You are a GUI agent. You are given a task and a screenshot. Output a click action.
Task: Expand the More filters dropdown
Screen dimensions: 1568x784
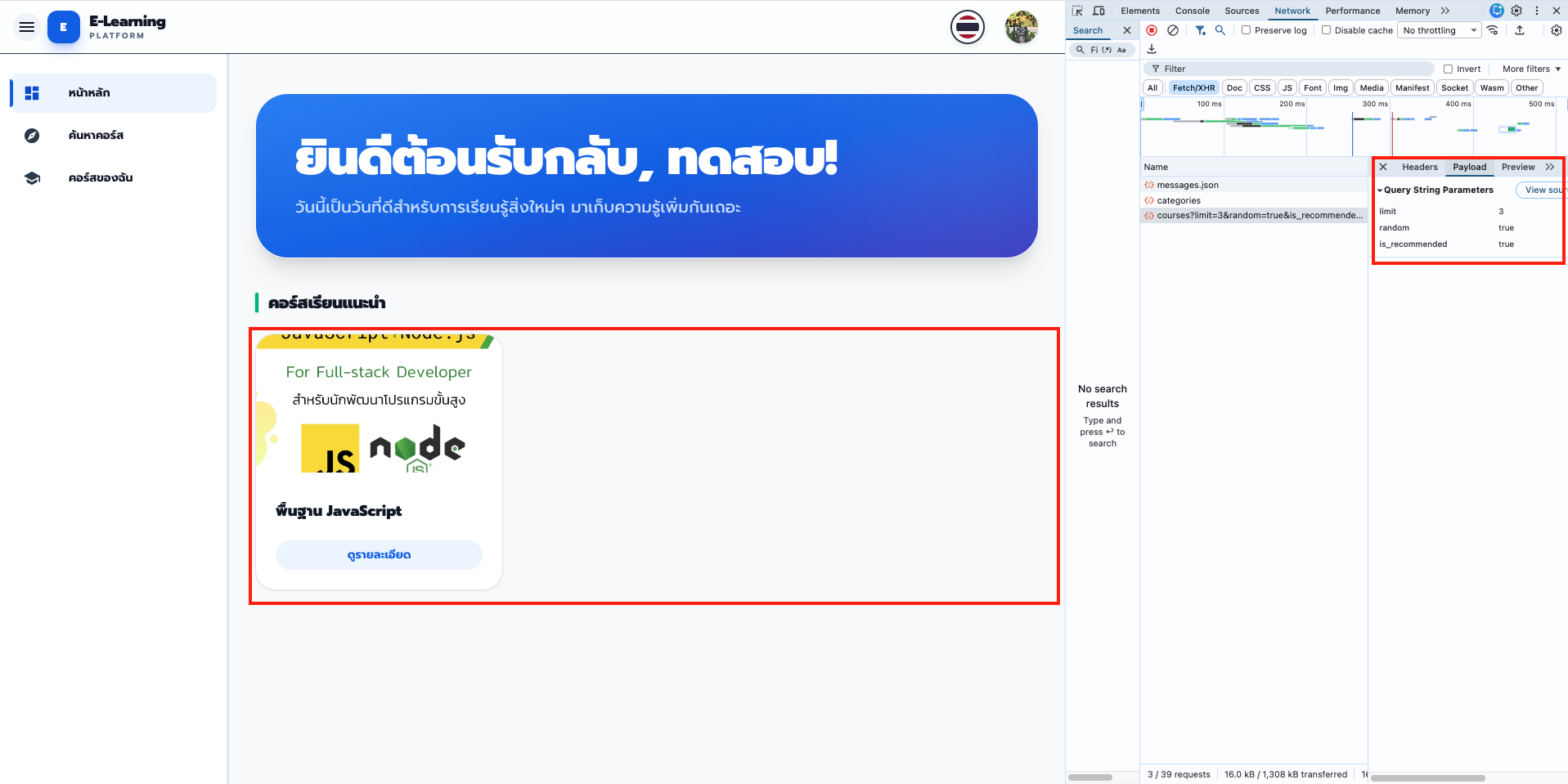point(1531,69)
